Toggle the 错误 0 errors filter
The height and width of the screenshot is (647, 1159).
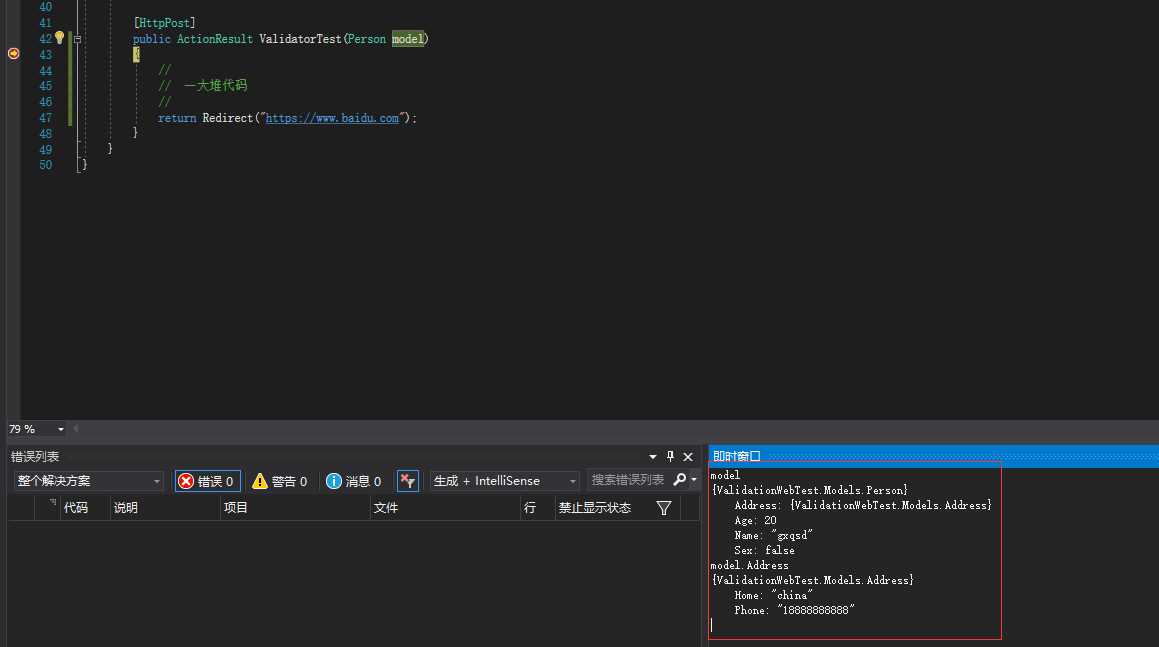pos(208,481)
